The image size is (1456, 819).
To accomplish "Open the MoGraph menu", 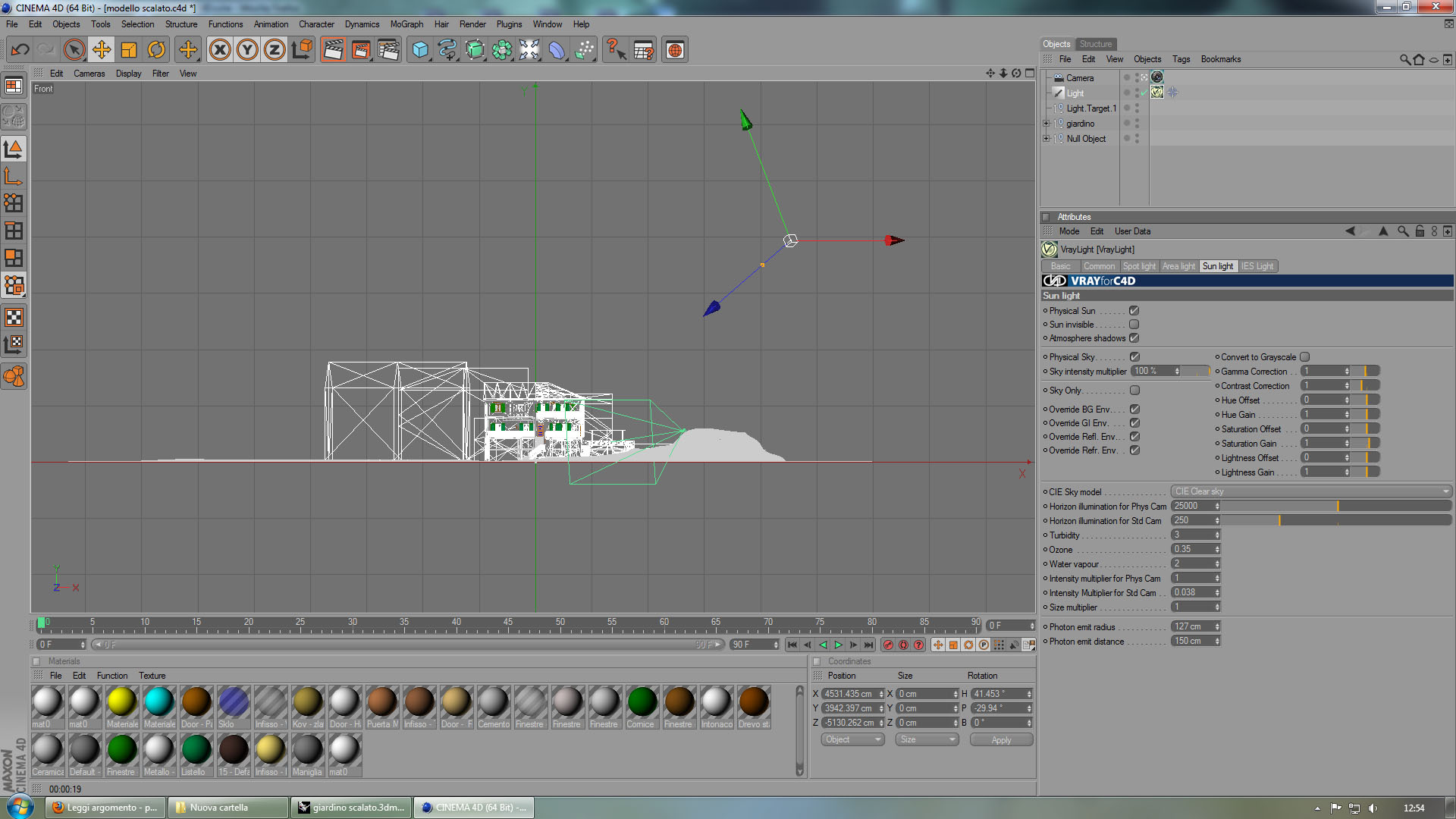I will [406, 24].
